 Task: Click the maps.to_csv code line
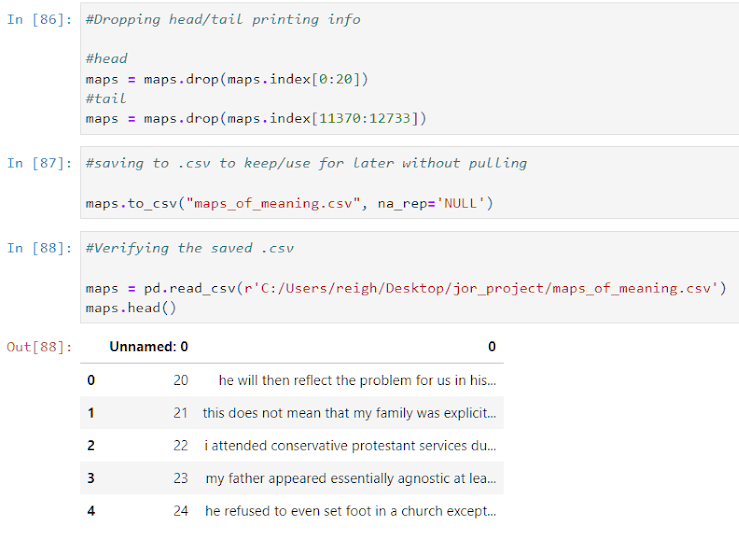click(290, 204)
